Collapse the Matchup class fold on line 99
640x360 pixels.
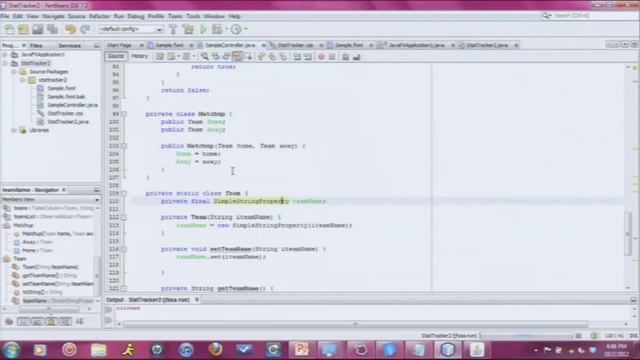pyautogui.click(x=124, y=114)
